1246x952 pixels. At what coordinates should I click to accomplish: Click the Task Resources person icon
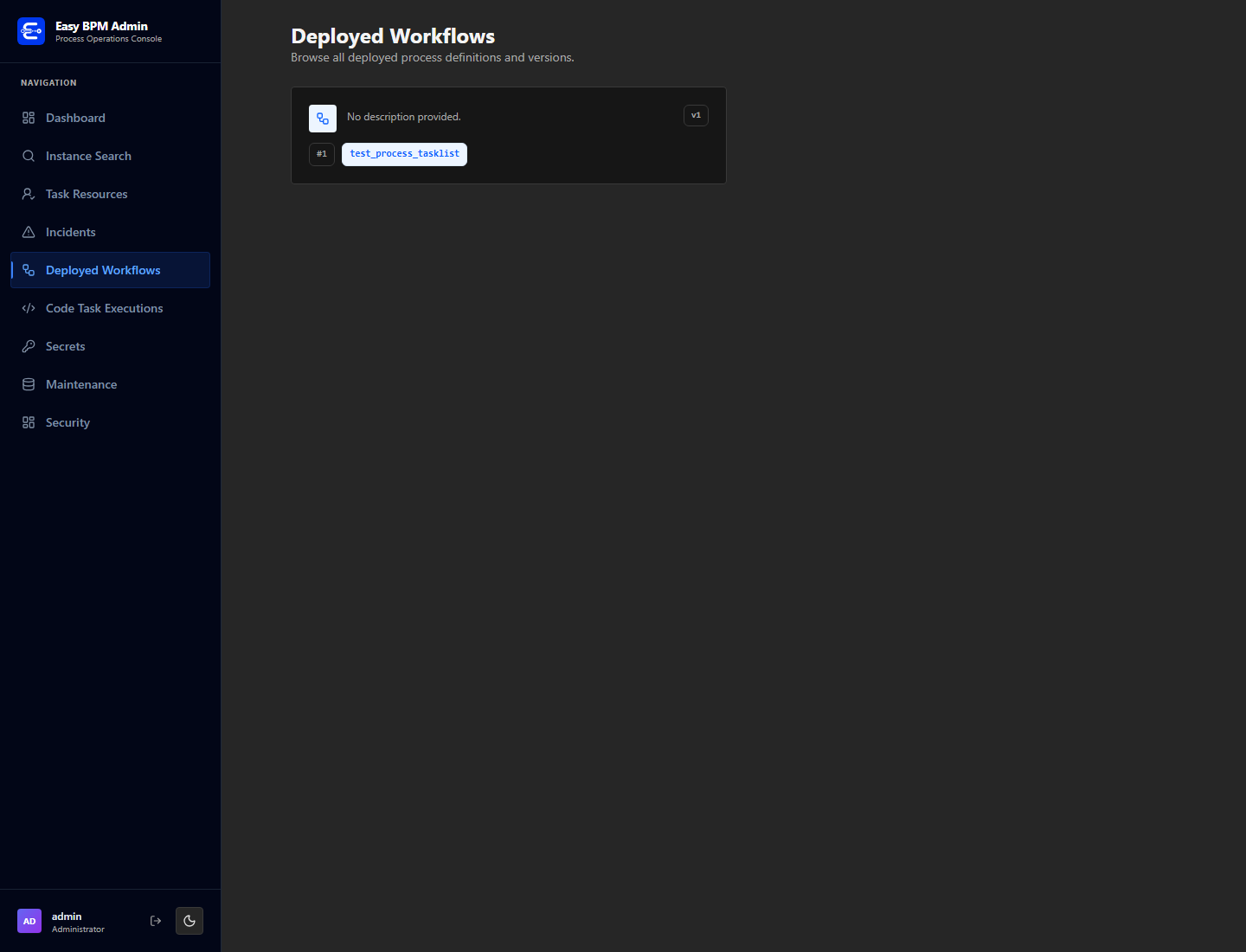[x=29, y=194]
